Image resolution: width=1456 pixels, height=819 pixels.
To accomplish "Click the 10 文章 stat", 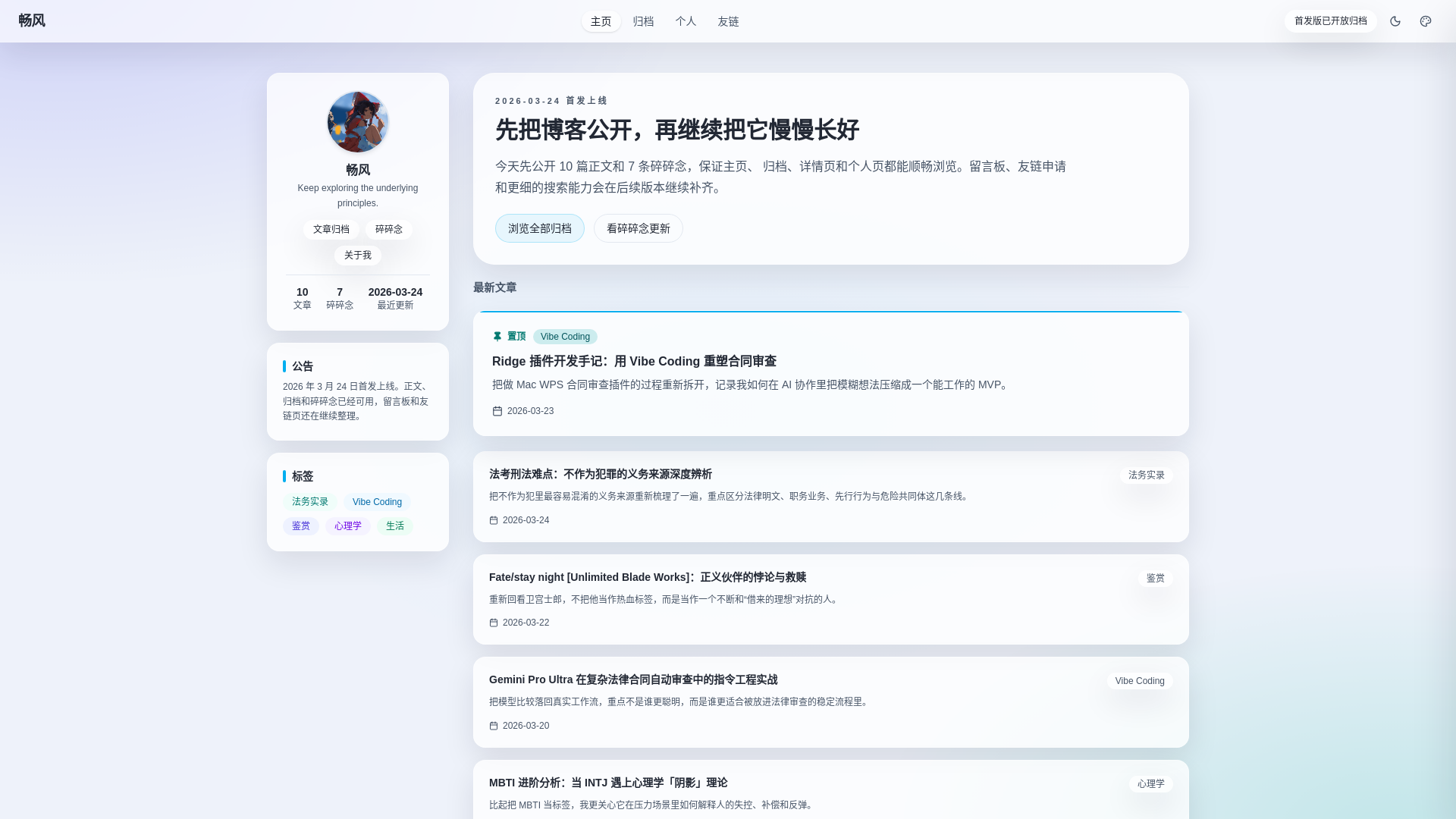I will 303,298.
